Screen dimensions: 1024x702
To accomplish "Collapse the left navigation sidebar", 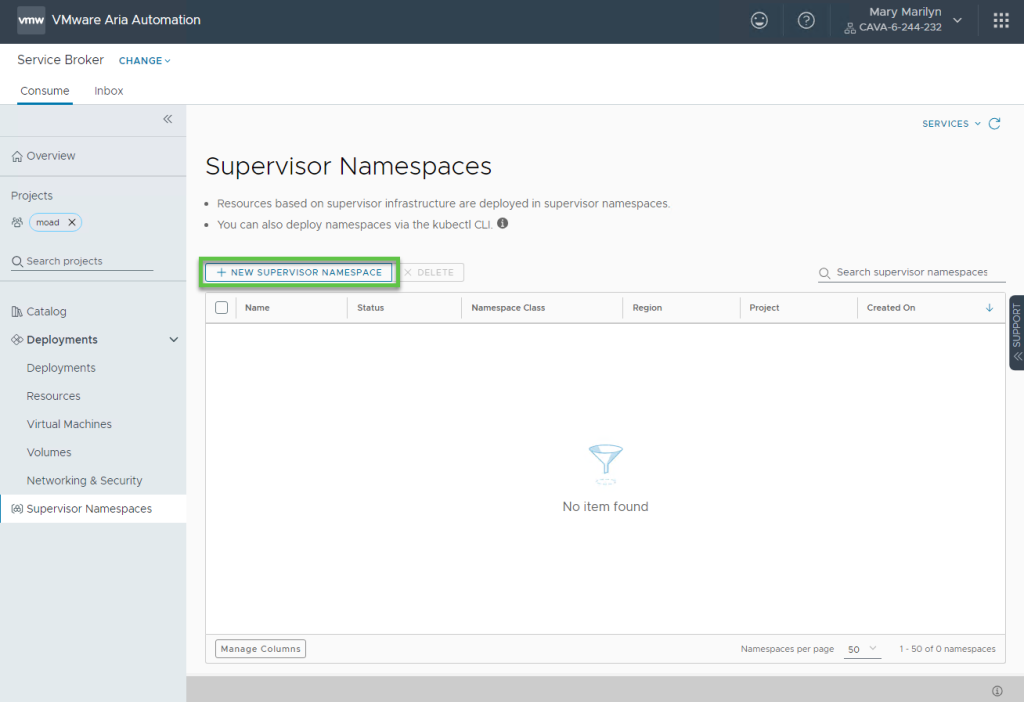I will point(168,119).
